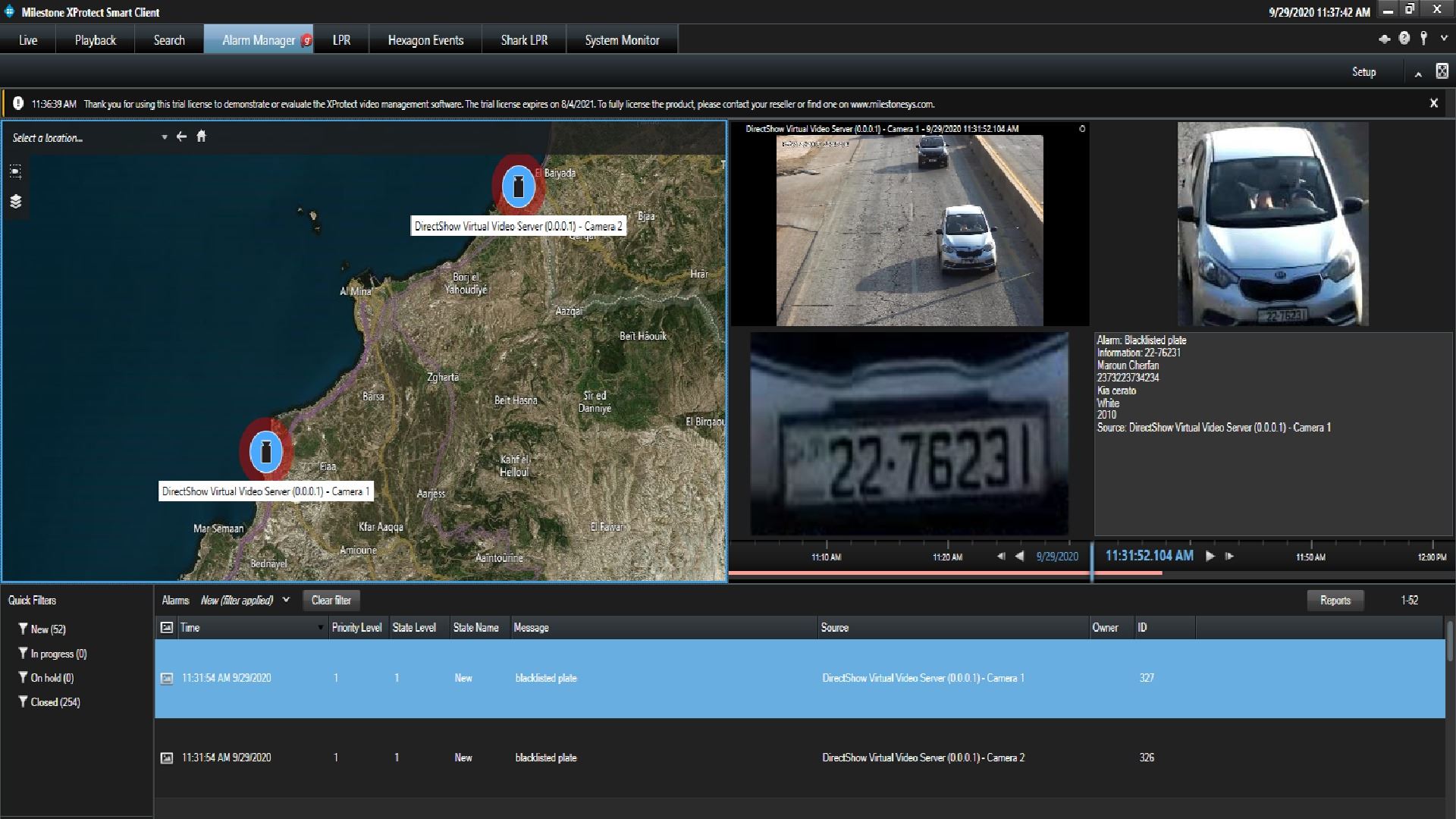
Task: Select Camera 1 marker on the map
Action: 265,451
